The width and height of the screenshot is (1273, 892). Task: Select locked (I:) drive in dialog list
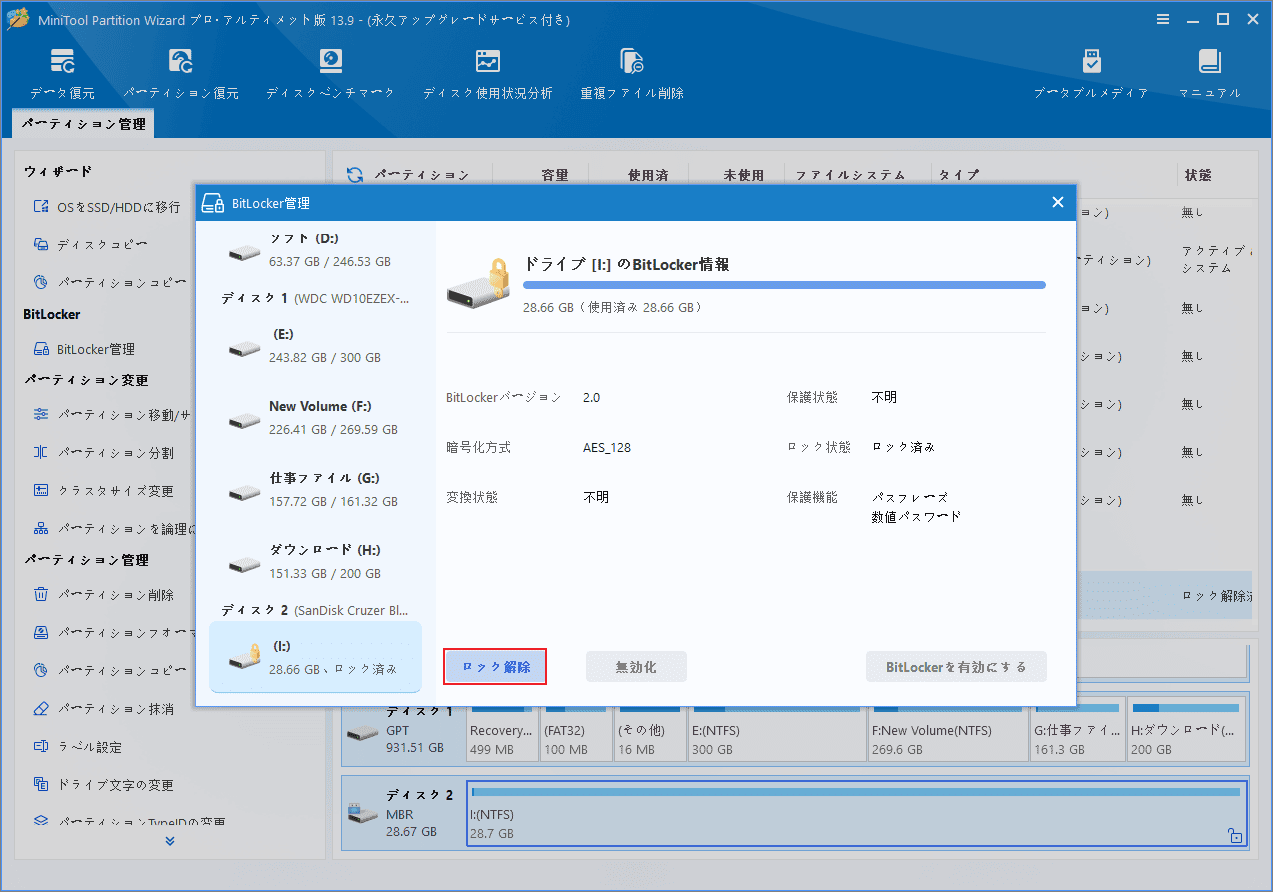click(315, 657)
